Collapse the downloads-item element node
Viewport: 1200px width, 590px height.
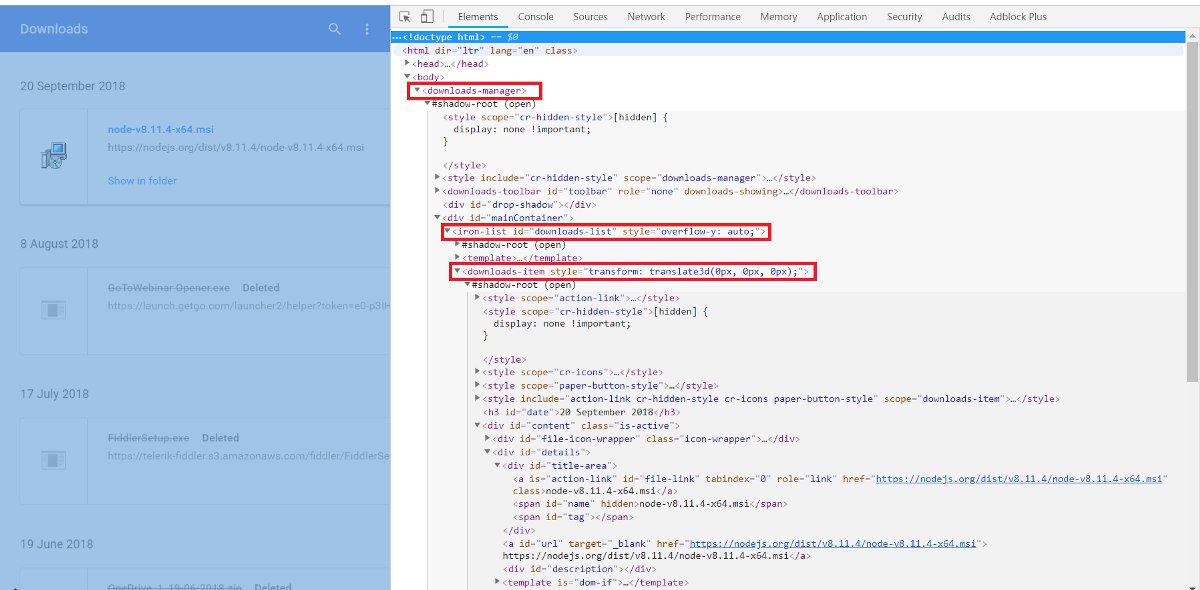(x=458, y=271)
